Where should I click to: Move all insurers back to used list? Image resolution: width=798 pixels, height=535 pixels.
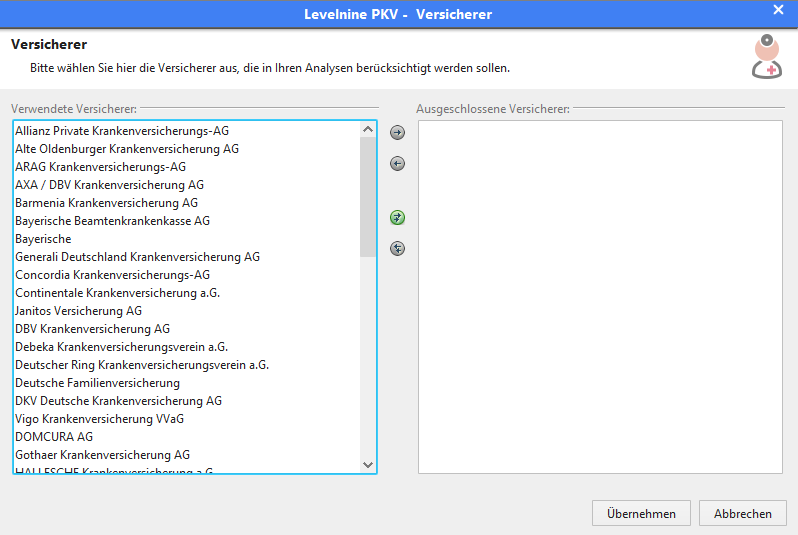(397, 248)
